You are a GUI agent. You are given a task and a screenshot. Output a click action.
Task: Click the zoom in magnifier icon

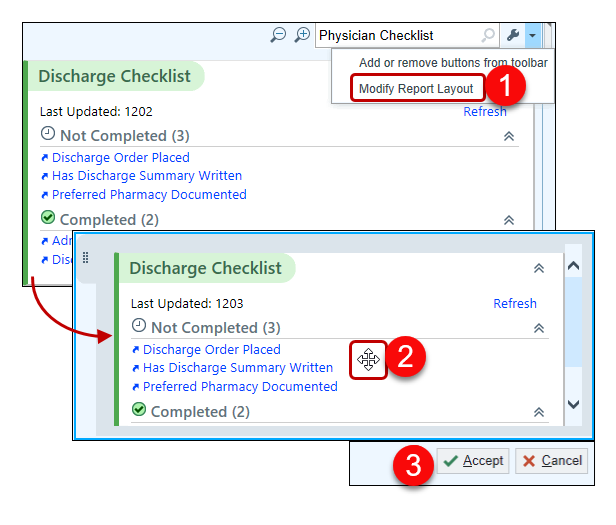(x=302, y=35)
